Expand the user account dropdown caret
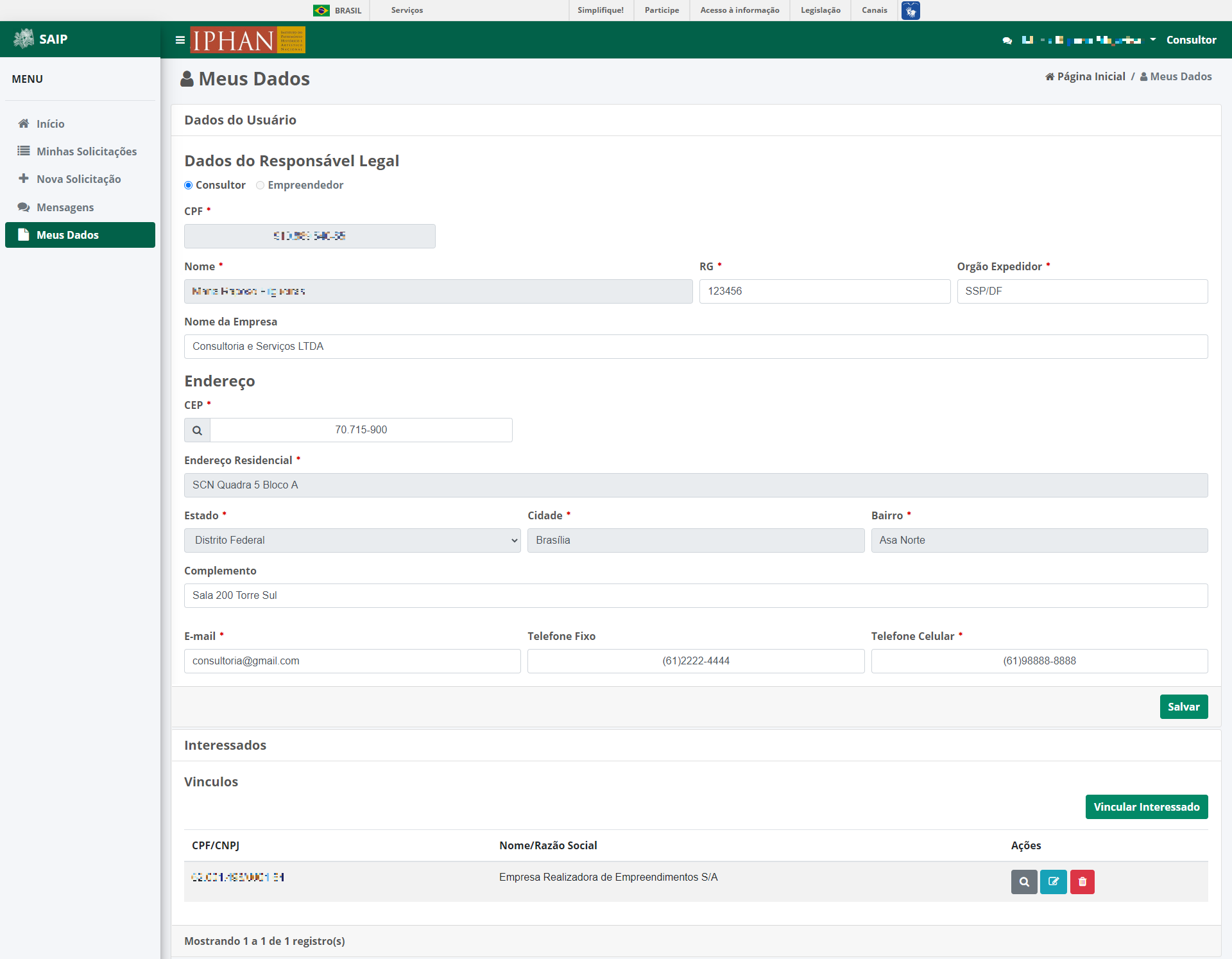Screen dimensions: 1232x959 tap(1153, 40)
